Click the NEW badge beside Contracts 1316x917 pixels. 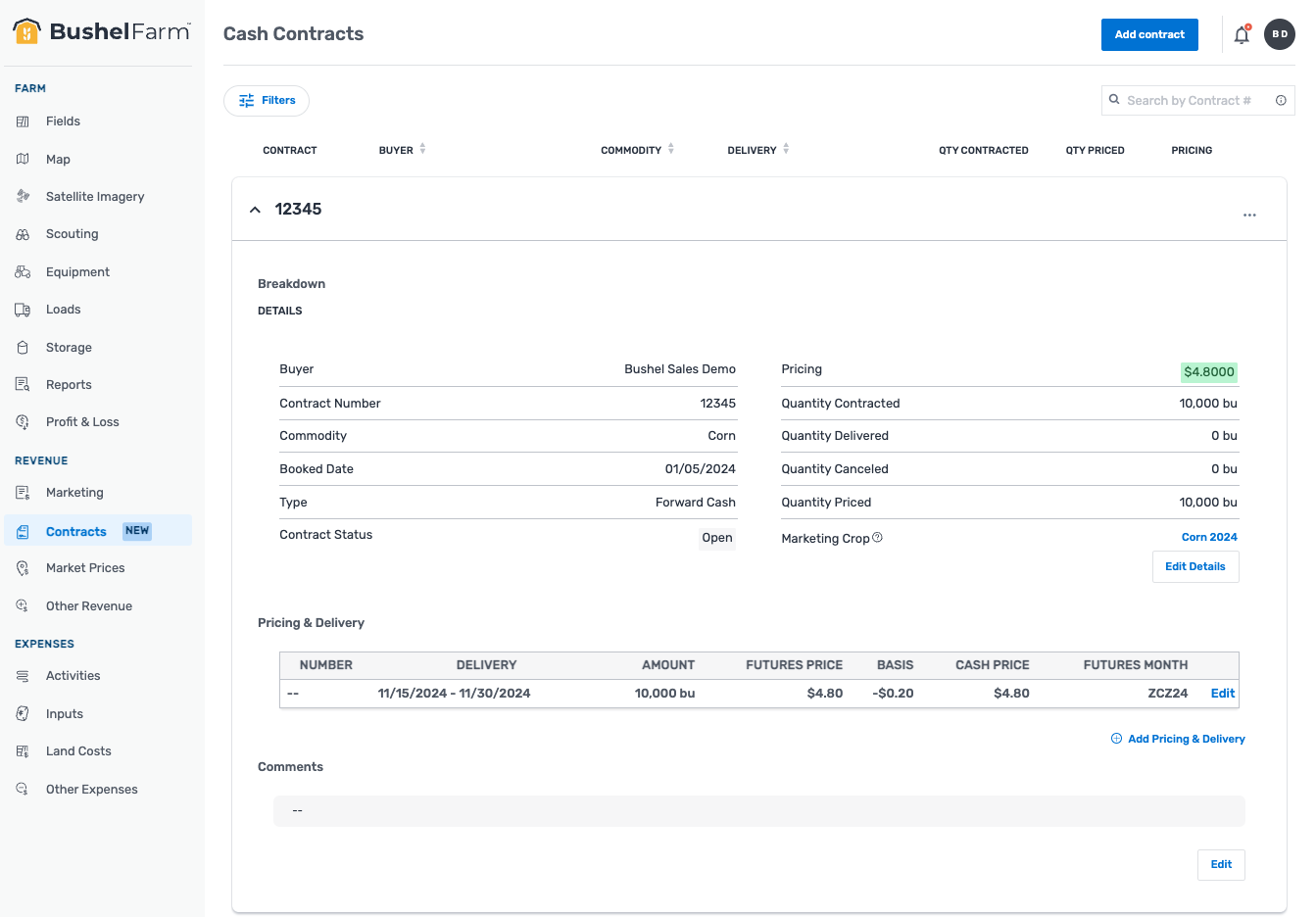click(137, 531)
